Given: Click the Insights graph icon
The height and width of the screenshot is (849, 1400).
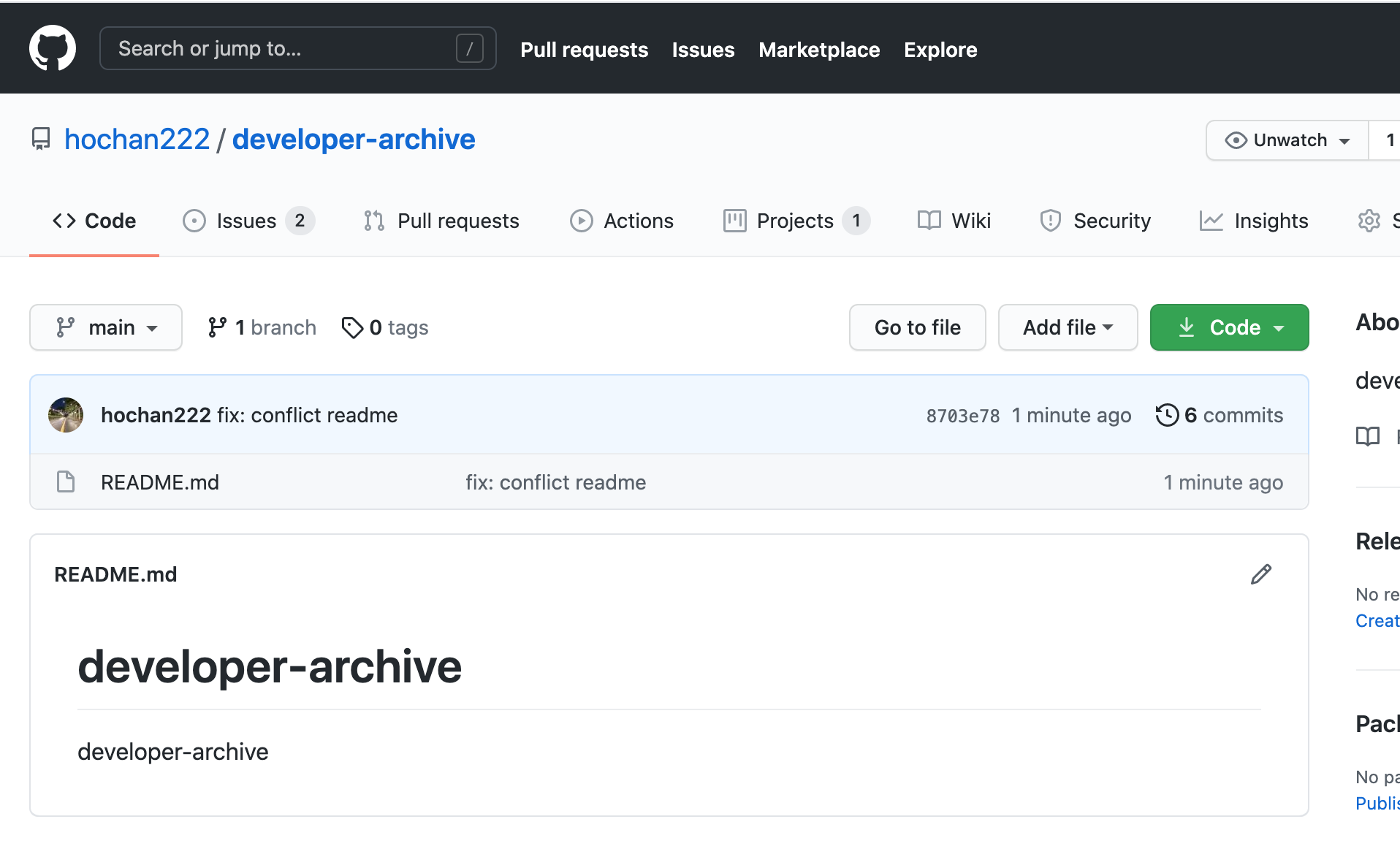Looking at the screenshot, I should pos(1211,221).
